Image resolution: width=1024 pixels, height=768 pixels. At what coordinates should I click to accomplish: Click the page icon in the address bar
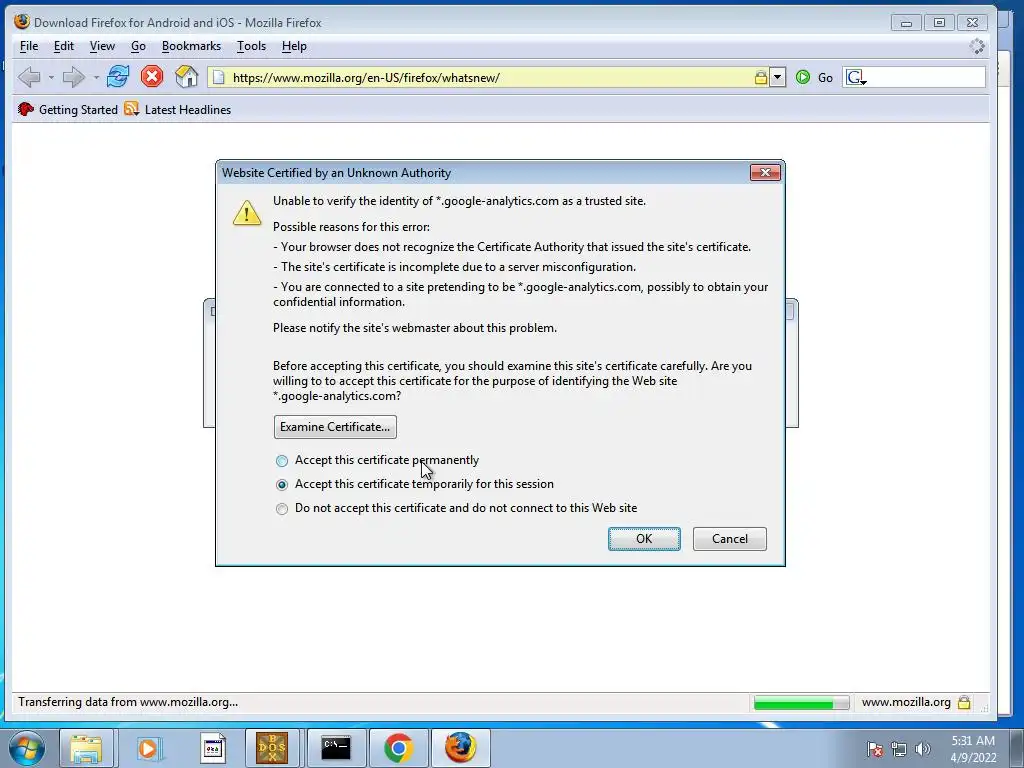click(x=219, y=78)
